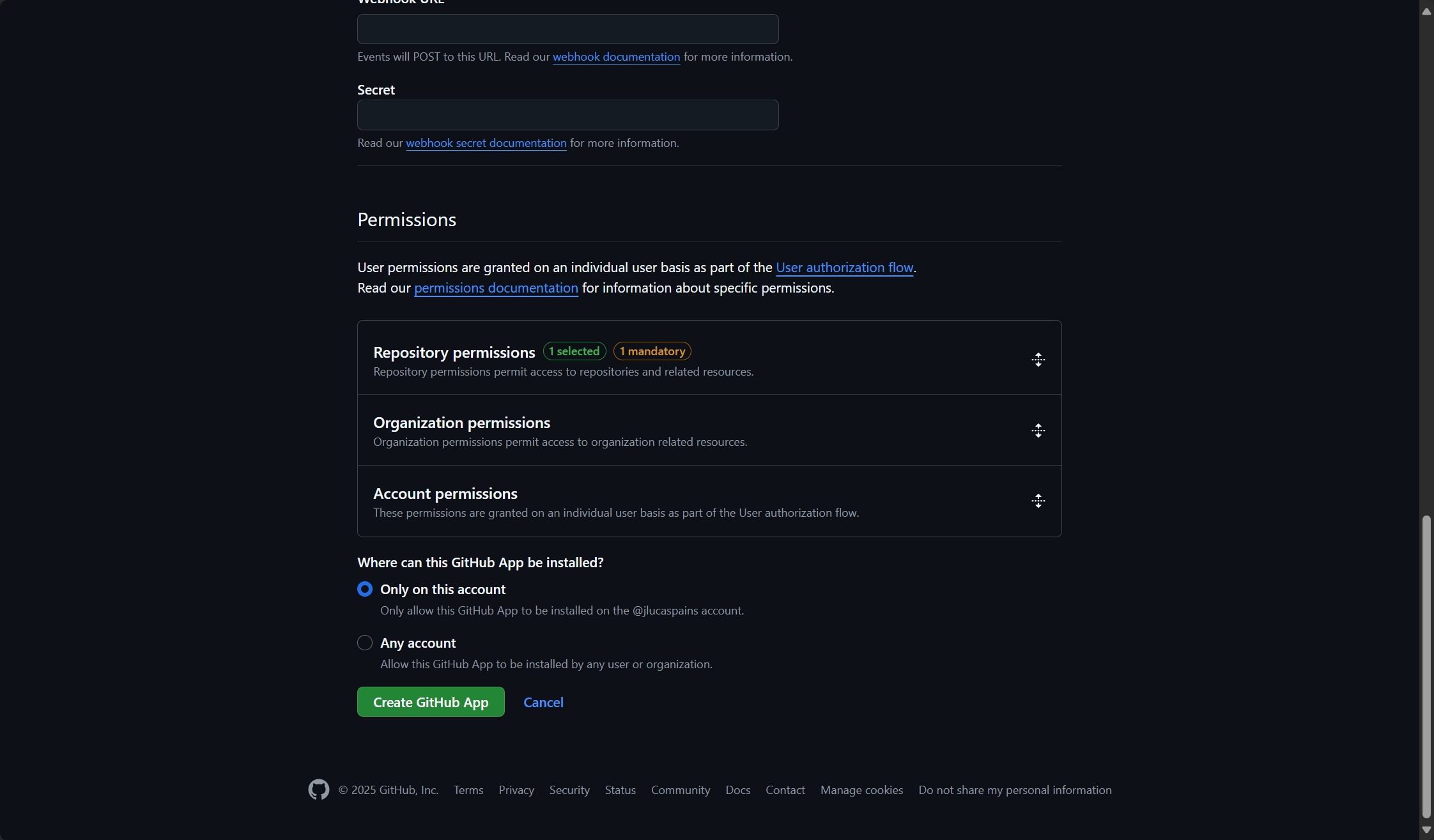The width and height of the screenshot is (1434, 840).
Task: Click the GitHub logo in footer
Action: click(318, 790)
